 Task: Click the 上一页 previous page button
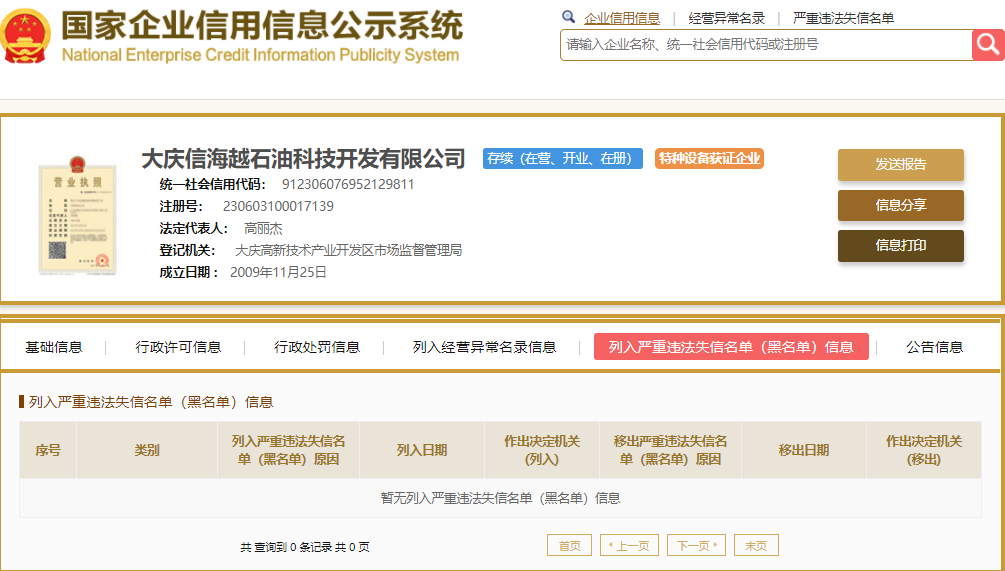pos(629,545)
